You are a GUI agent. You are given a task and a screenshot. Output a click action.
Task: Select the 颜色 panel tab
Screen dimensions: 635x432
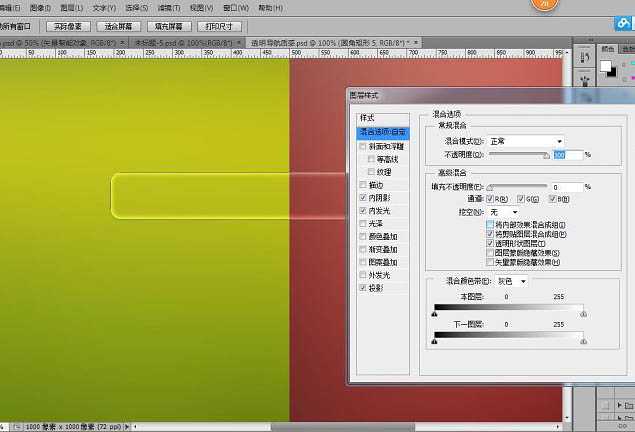[x=607, y=49]
